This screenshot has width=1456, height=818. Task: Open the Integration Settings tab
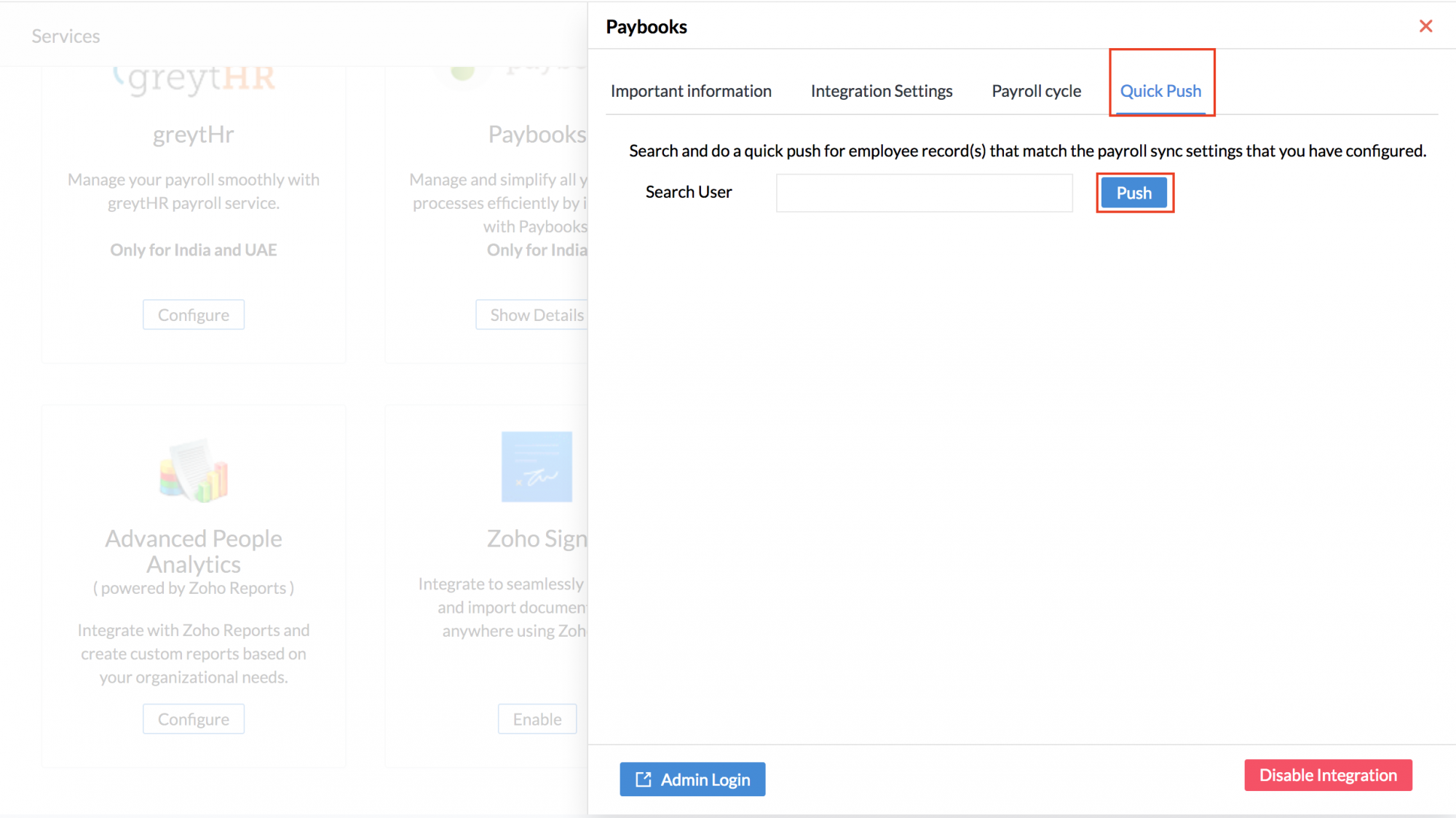coord(881,91)
